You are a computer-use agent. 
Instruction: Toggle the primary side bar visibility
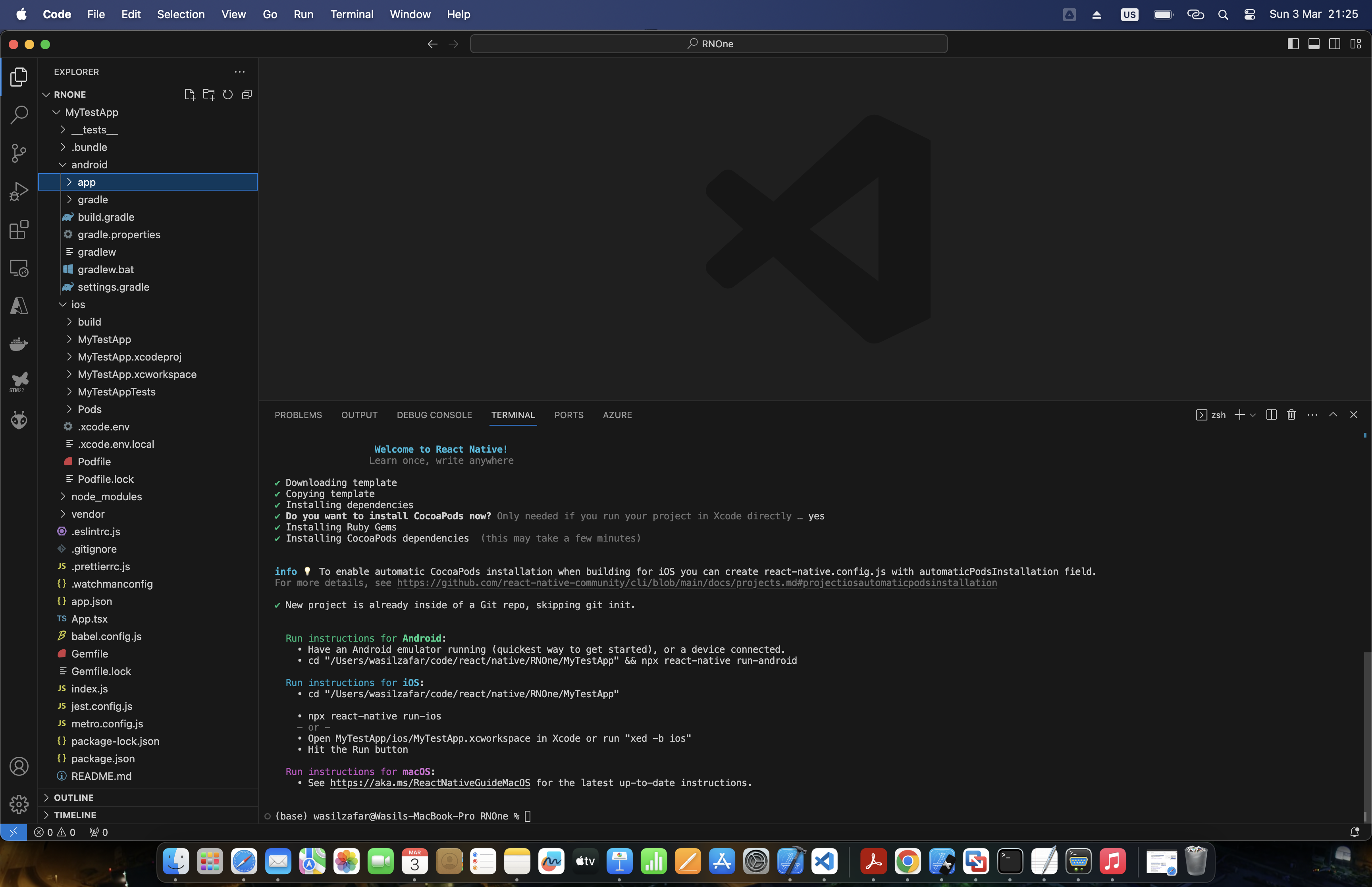[x=1293, y=43]
